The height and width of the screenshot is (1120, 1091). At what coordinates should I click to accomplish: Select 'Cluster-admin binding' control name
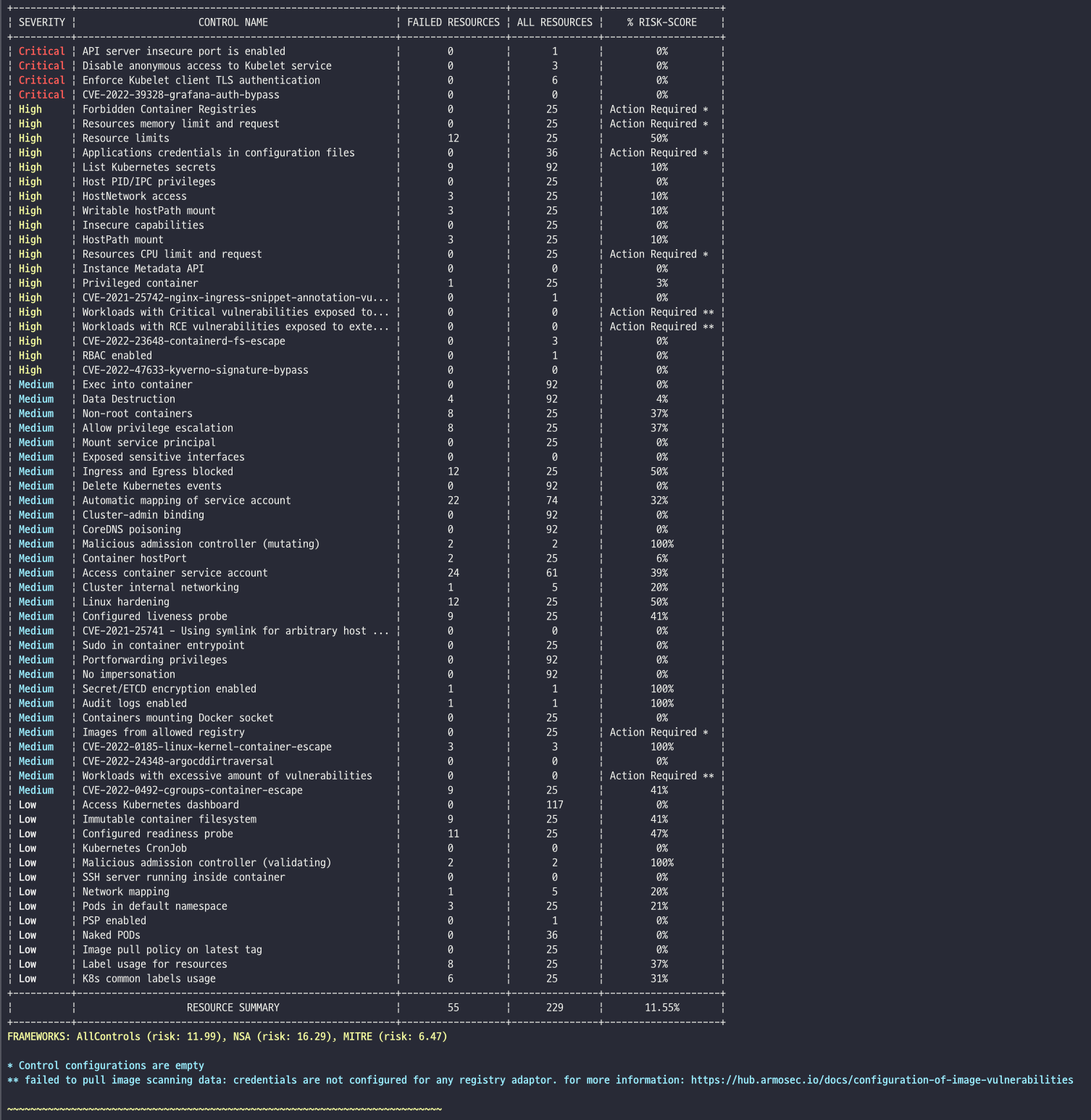[x=143, y=515]
